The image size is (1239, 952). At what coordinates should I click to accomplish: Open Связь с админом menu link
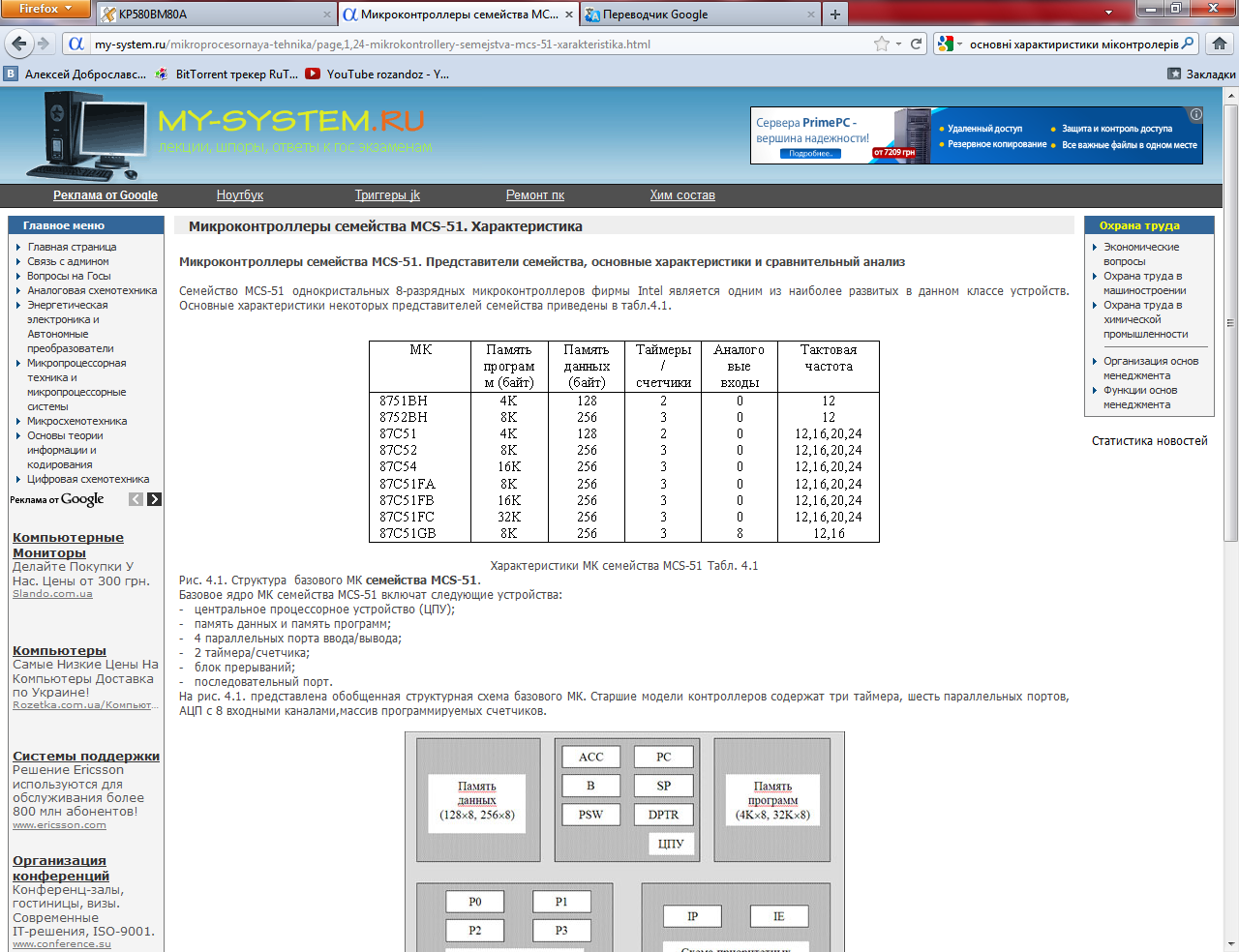(68, 261)
